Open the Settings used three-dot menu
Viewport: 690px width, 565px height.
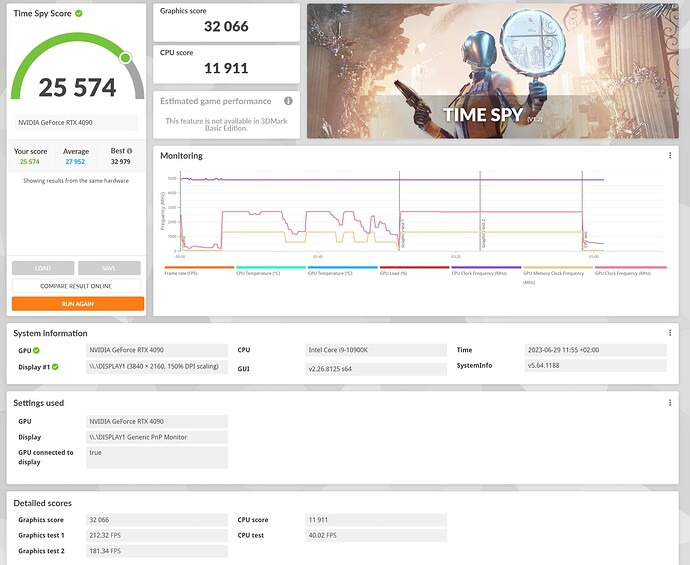[669, 403]
